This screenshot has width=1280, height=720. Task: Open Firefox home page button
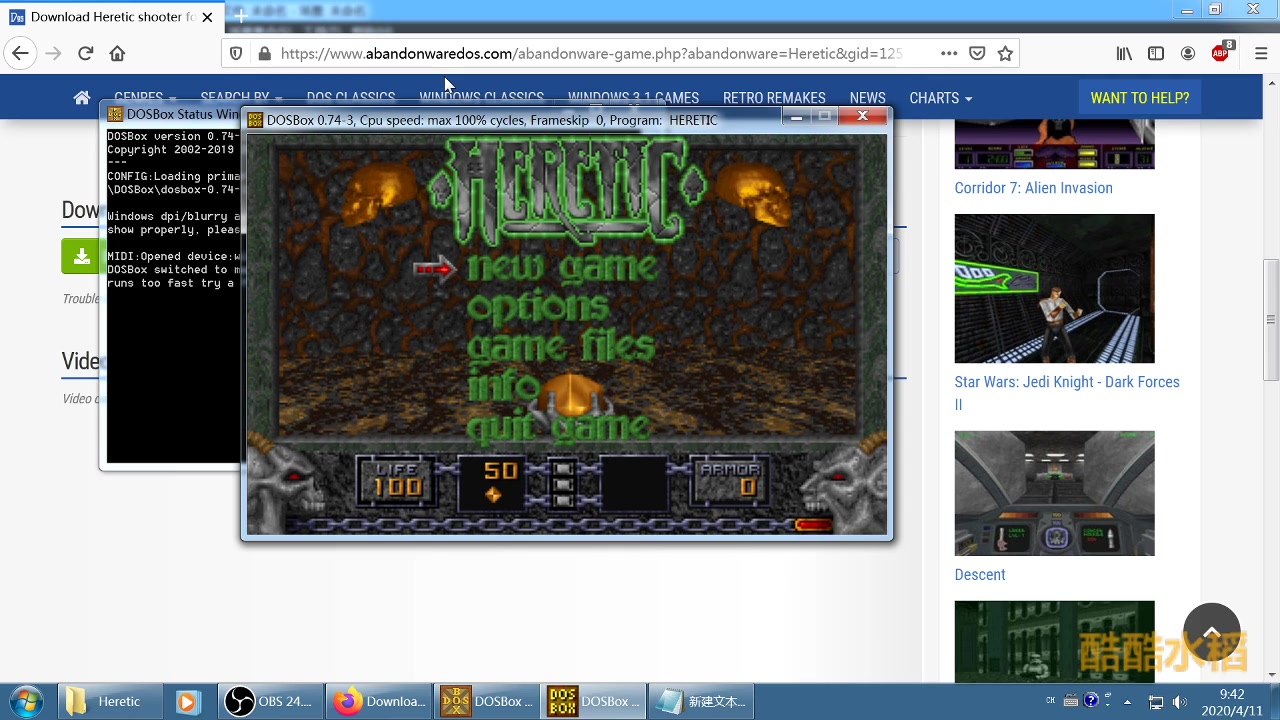coord(117,53)
